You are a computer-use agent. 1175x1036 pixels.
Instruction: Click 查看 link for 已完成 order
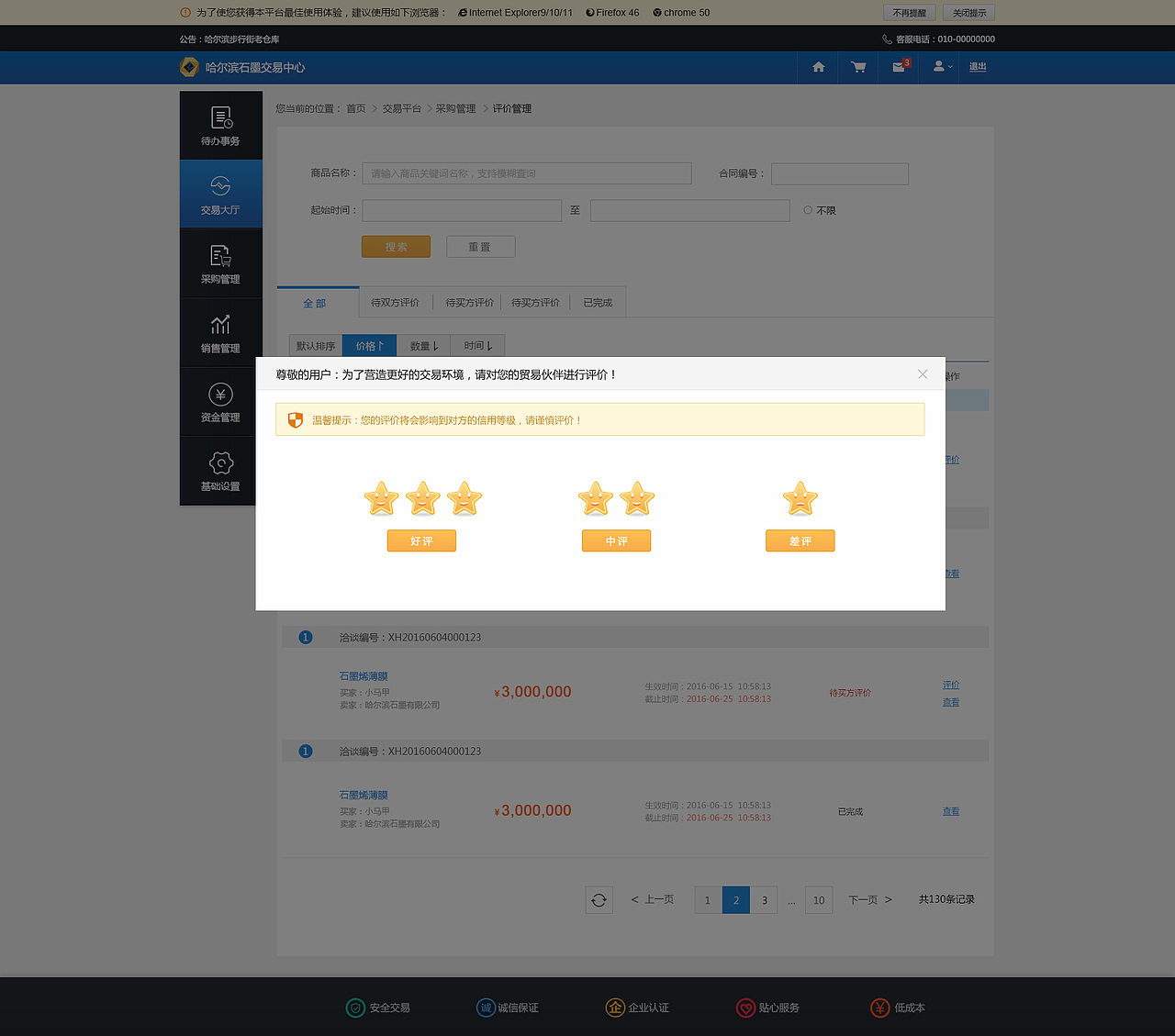[951, 811]
